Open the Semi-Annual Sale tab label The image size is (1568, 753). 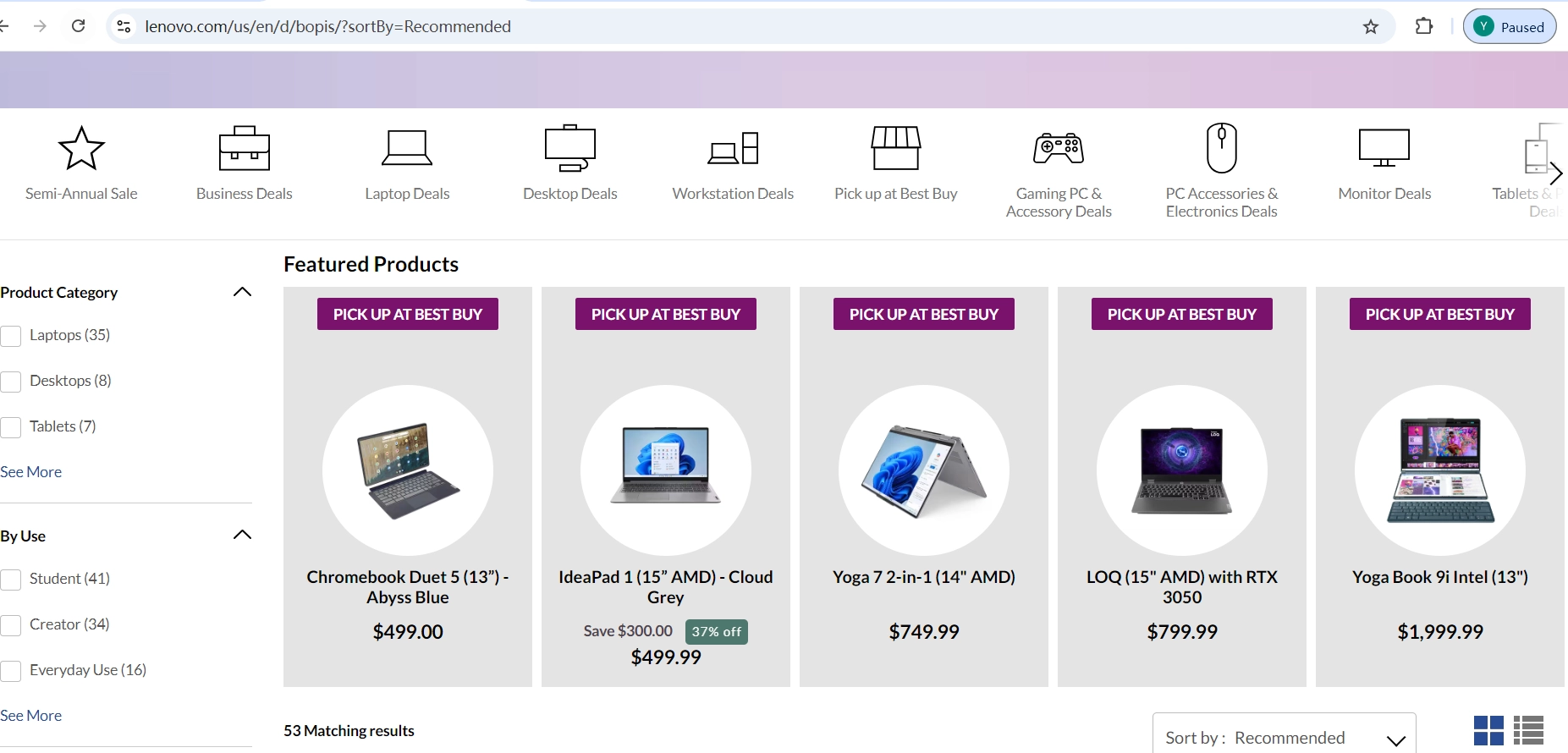(x=81, y=194)
